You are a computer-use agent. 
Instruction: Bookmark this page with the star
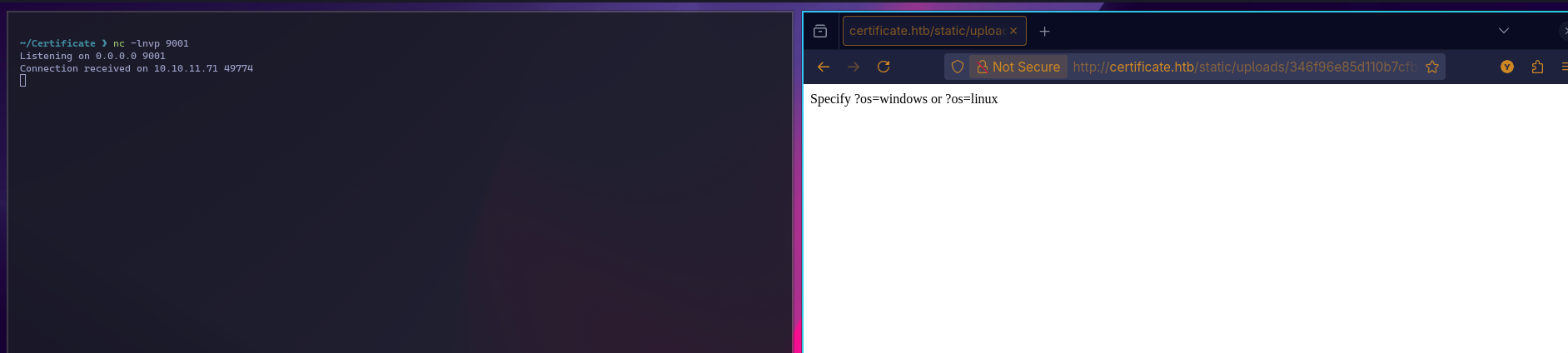(1432, 67)
